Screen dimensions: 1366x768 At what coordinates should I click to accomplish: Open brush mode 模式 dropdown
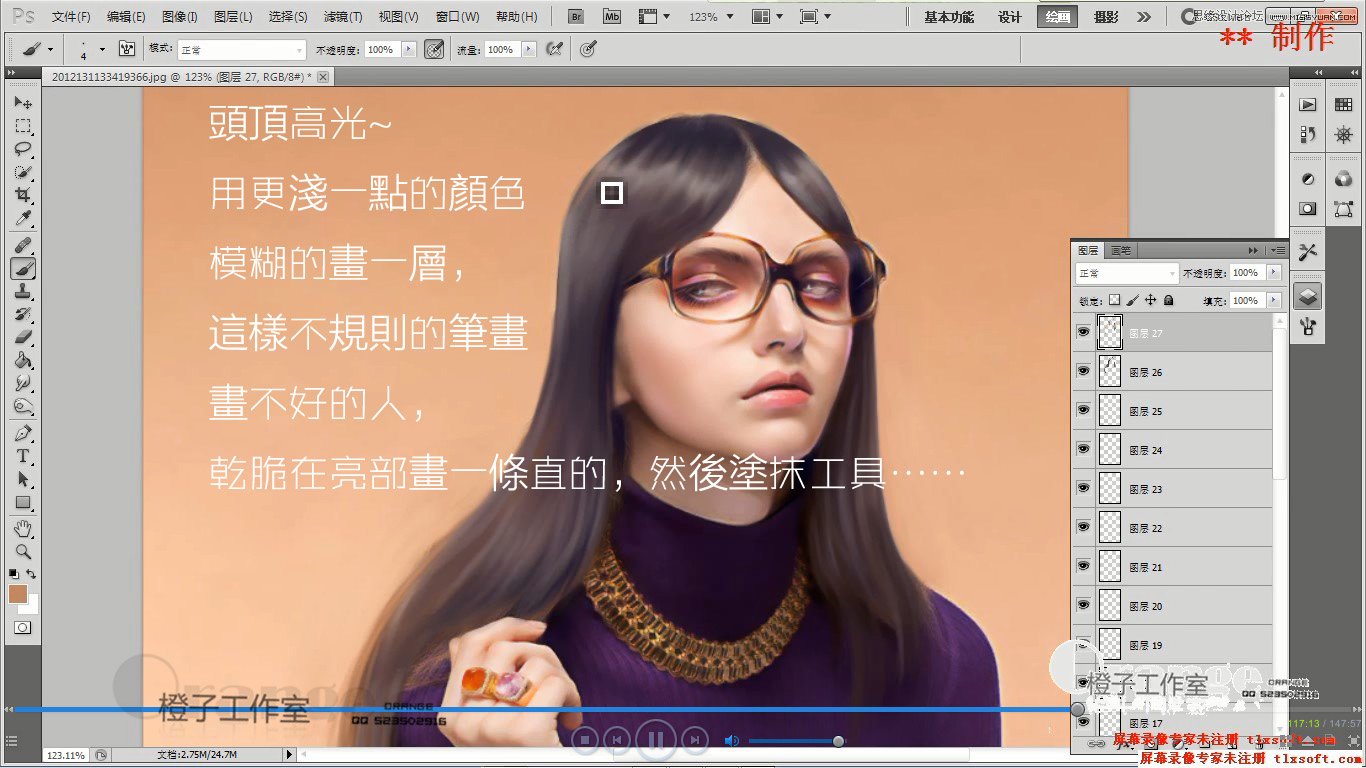(241, 50)
